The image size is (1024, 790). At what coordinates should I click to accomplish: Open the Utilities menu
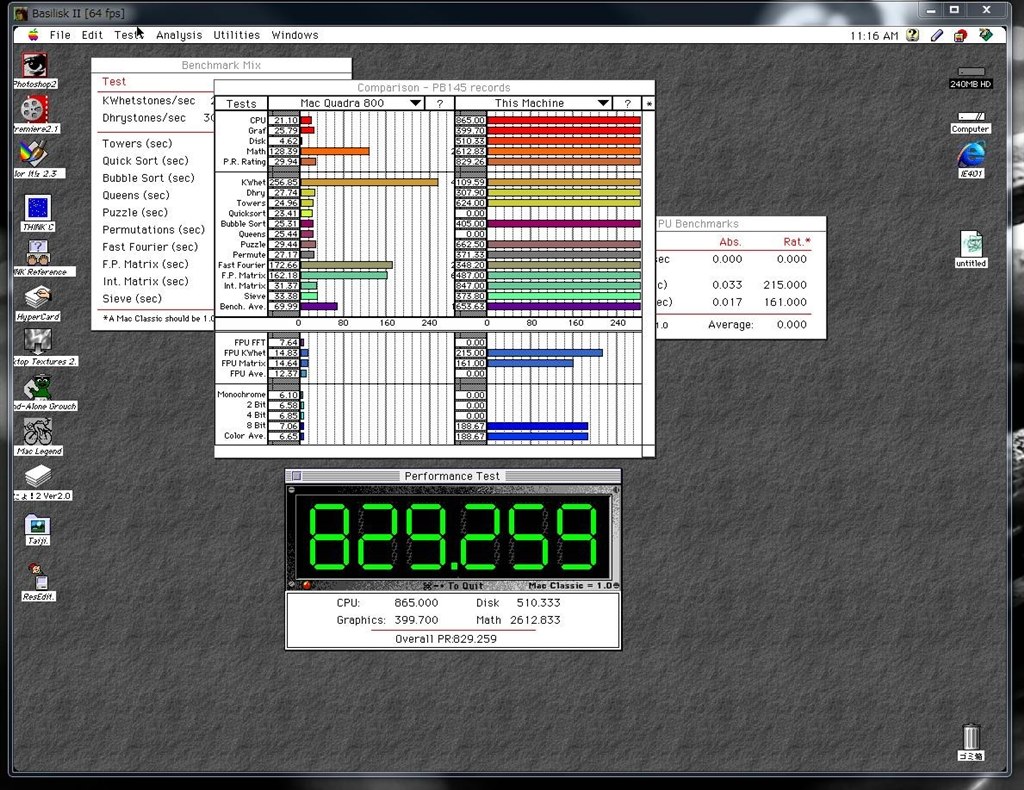pos(236,35)
